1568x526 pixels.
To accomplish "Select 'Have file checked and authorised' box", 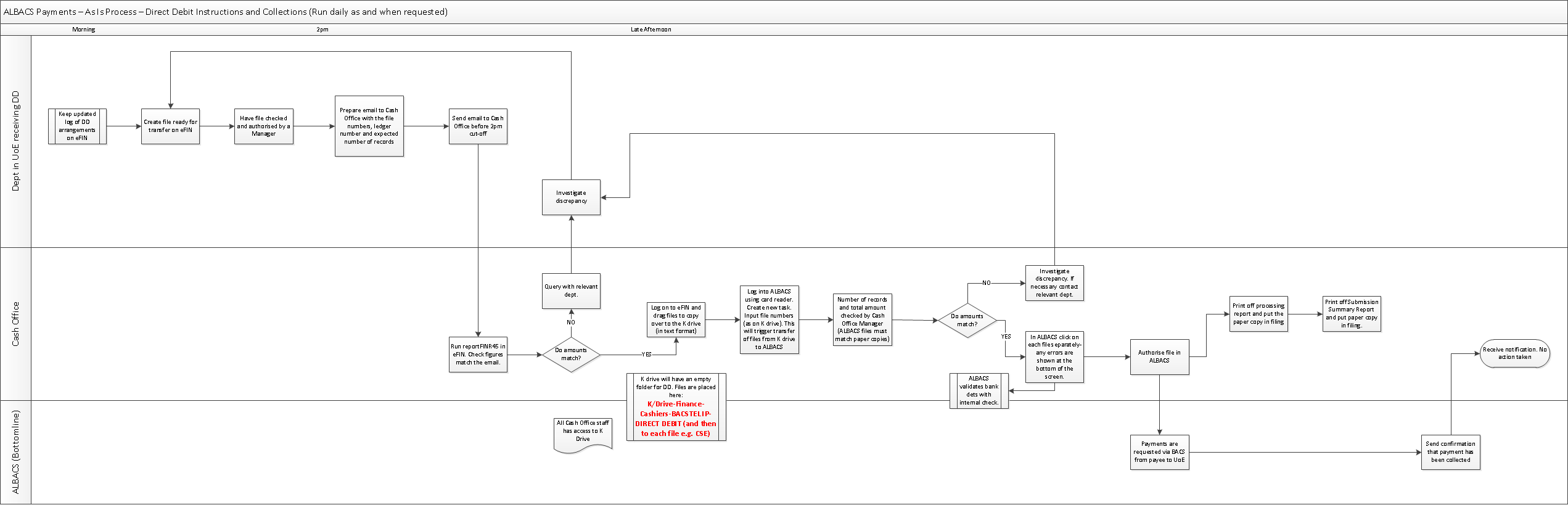I will [x=263, y=126].
